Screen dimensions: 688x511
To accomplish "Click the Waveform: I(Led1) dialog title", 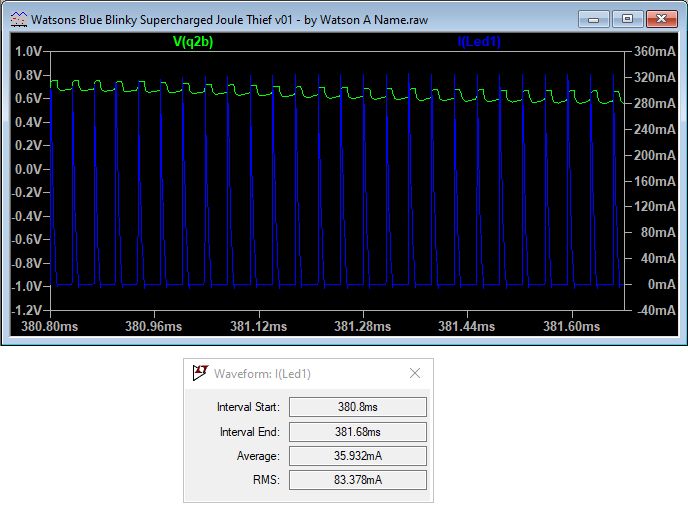I will coord(262,374).
